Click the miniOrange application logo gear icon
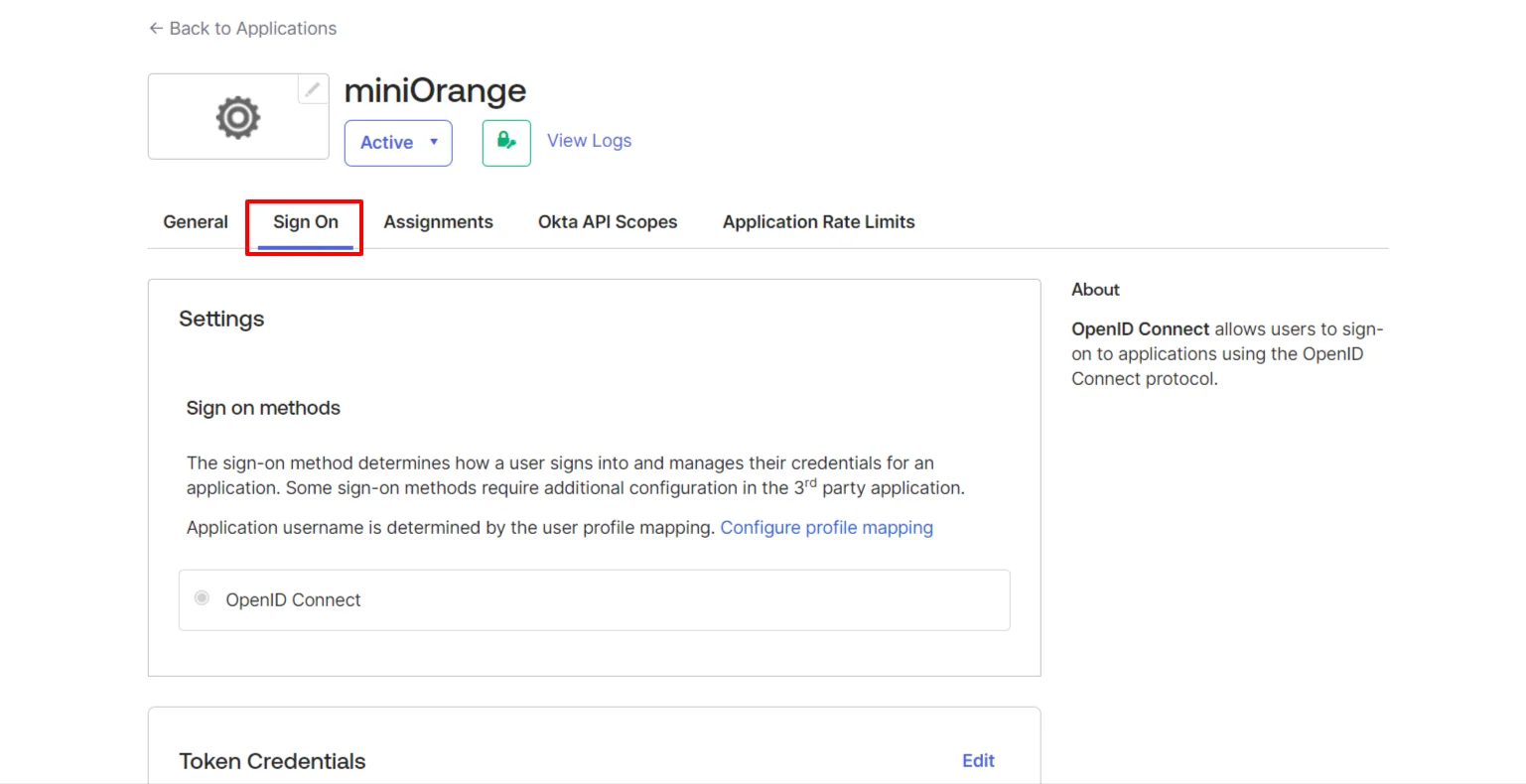This screenshot has width=1526, height=784. click(x=237, y=116)
